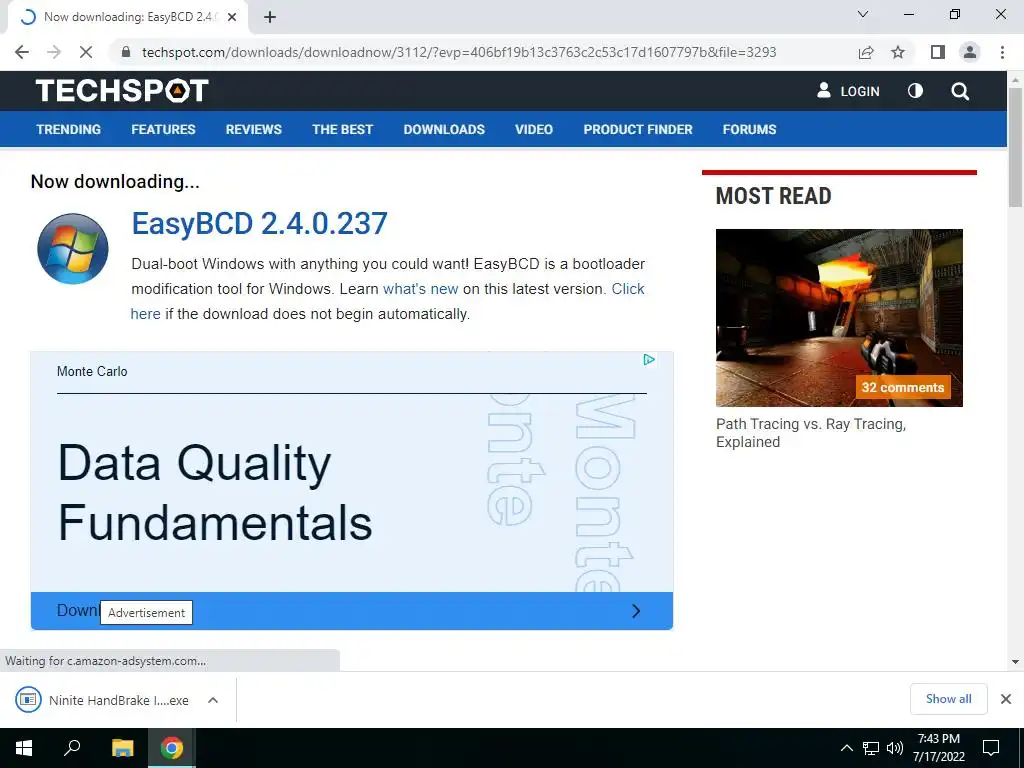Open Path Tracing vs. Ray Tracing article
The width and height of the screenshot is (1024, 768).
(x=811, y=433)
